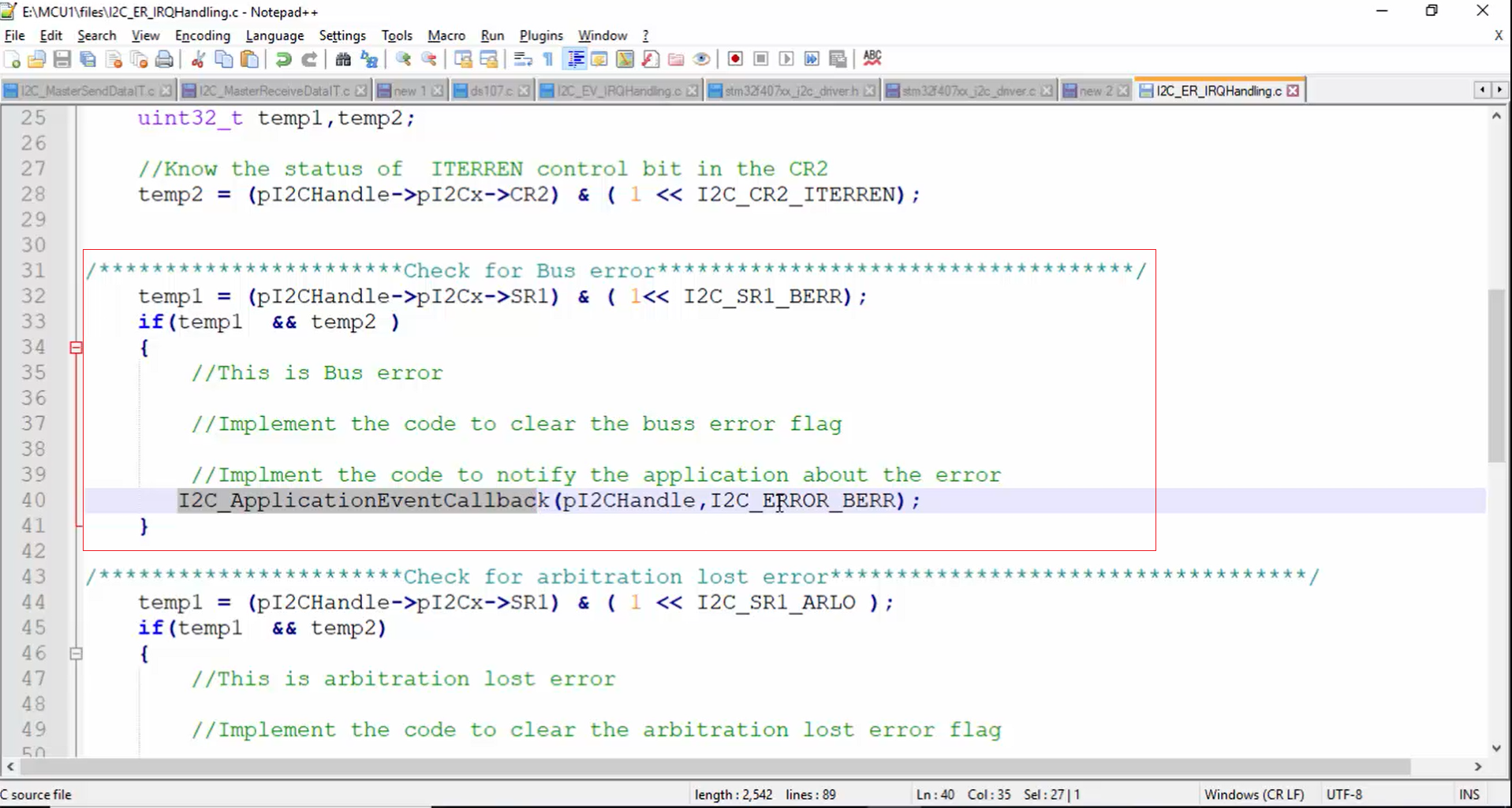Open Folder as Workspace icon
The height and width of the screenshot is (808, 1512).
[x=676, y=59]
